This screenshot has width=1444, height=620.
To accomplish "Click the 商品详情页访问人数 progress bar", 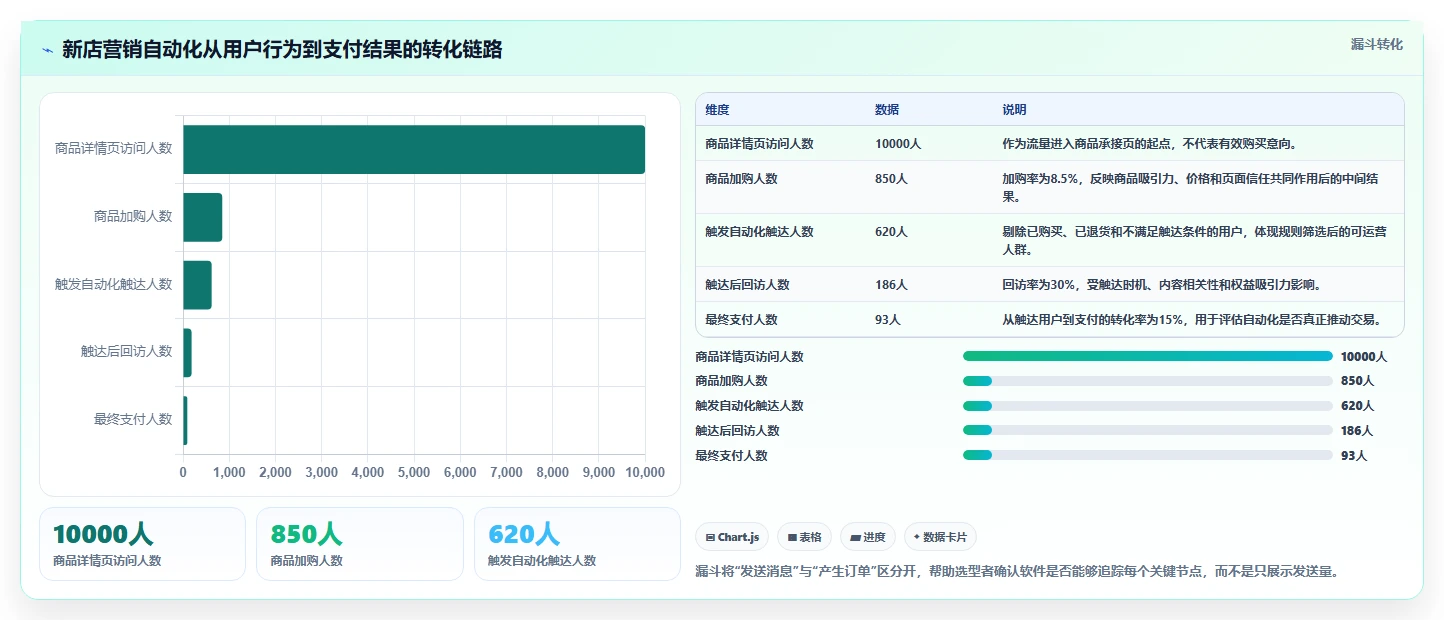I will point(1148,356).
